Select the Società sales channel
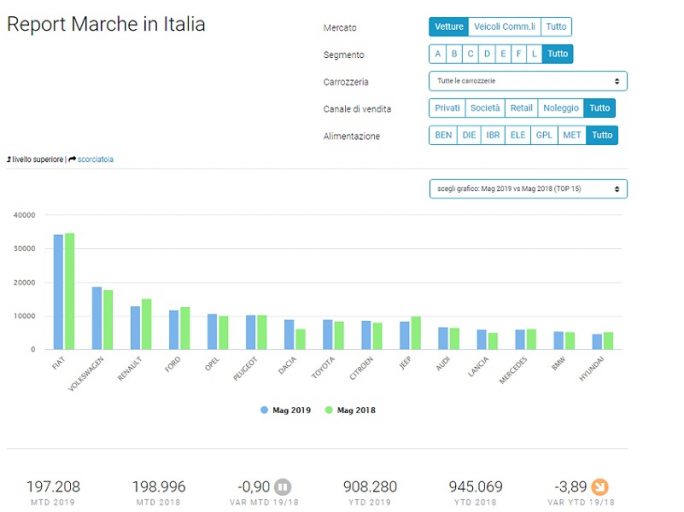This screenshot has width=684, height=512. [485, 108]
